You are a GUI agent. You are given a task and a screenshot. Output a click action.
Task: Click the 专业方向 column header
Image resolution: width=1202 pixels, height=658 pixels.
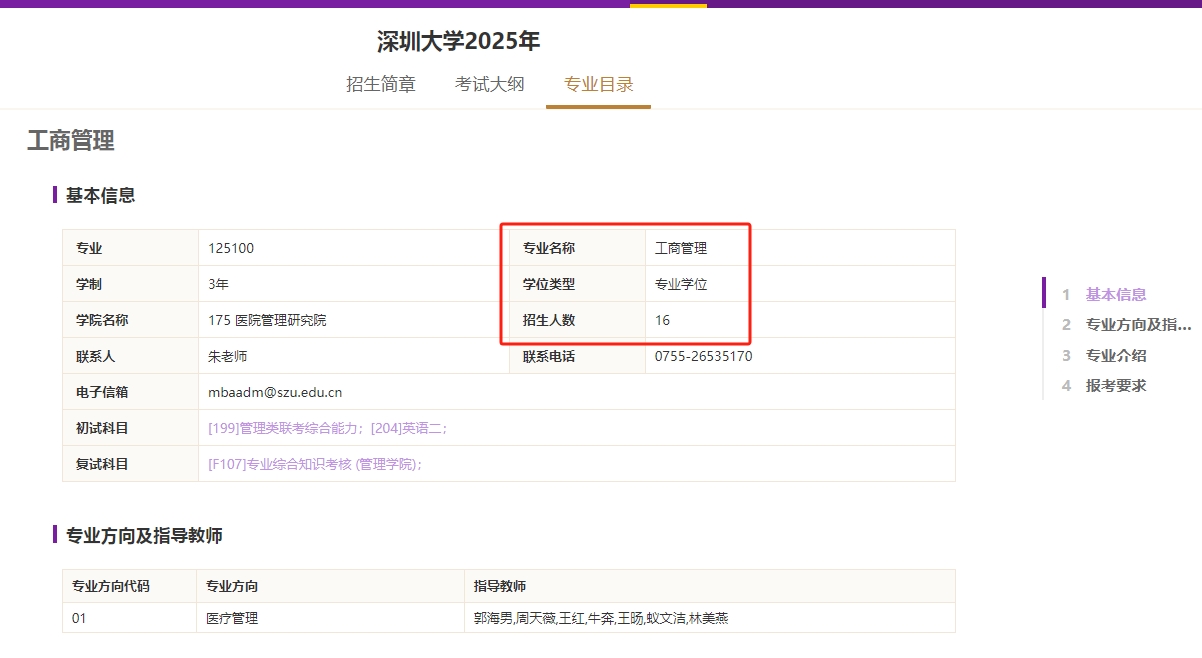331,586
